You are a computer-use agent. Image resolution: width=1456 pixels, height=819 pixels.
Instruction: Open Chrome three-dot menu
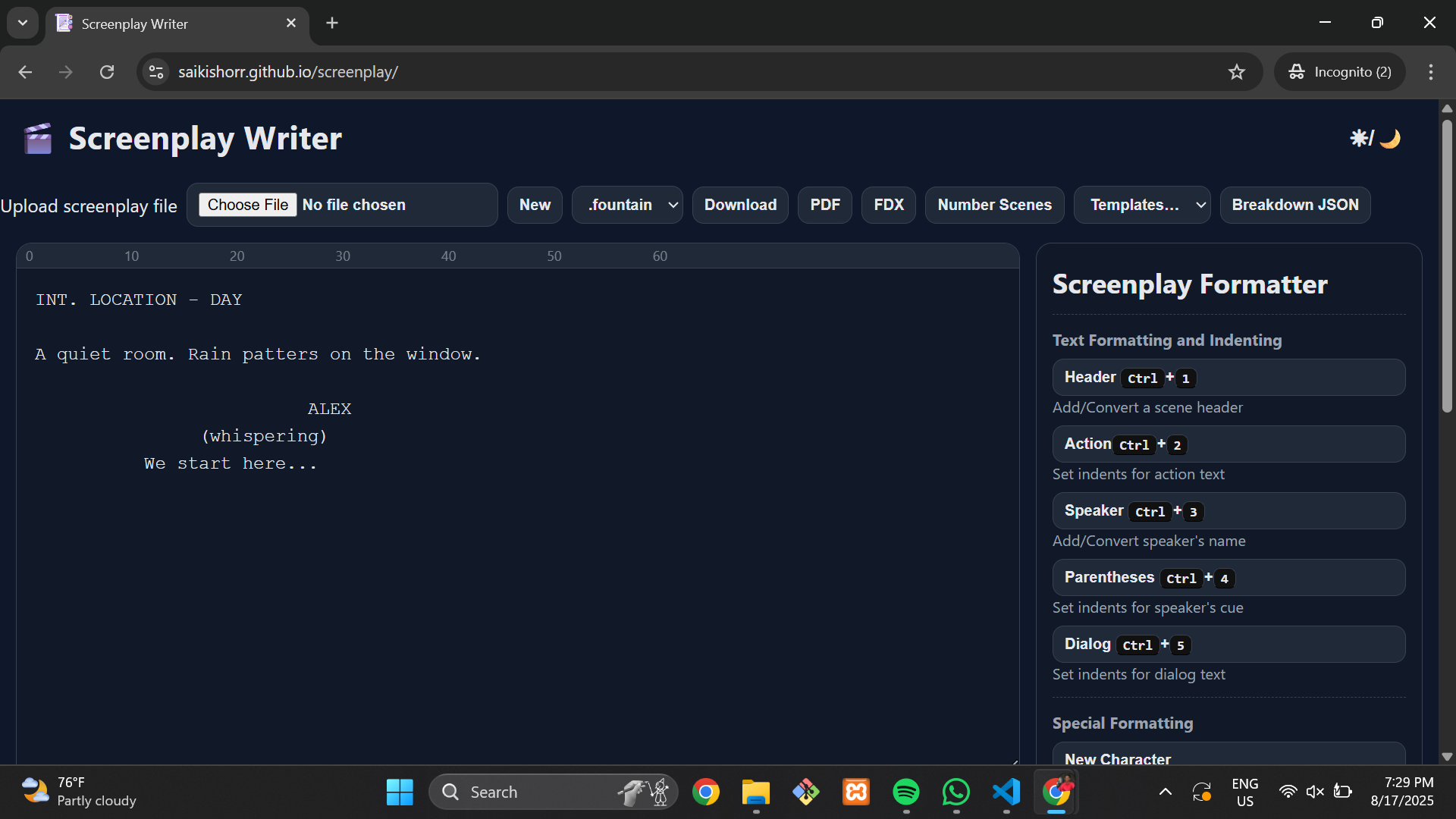coord(1430,72)
